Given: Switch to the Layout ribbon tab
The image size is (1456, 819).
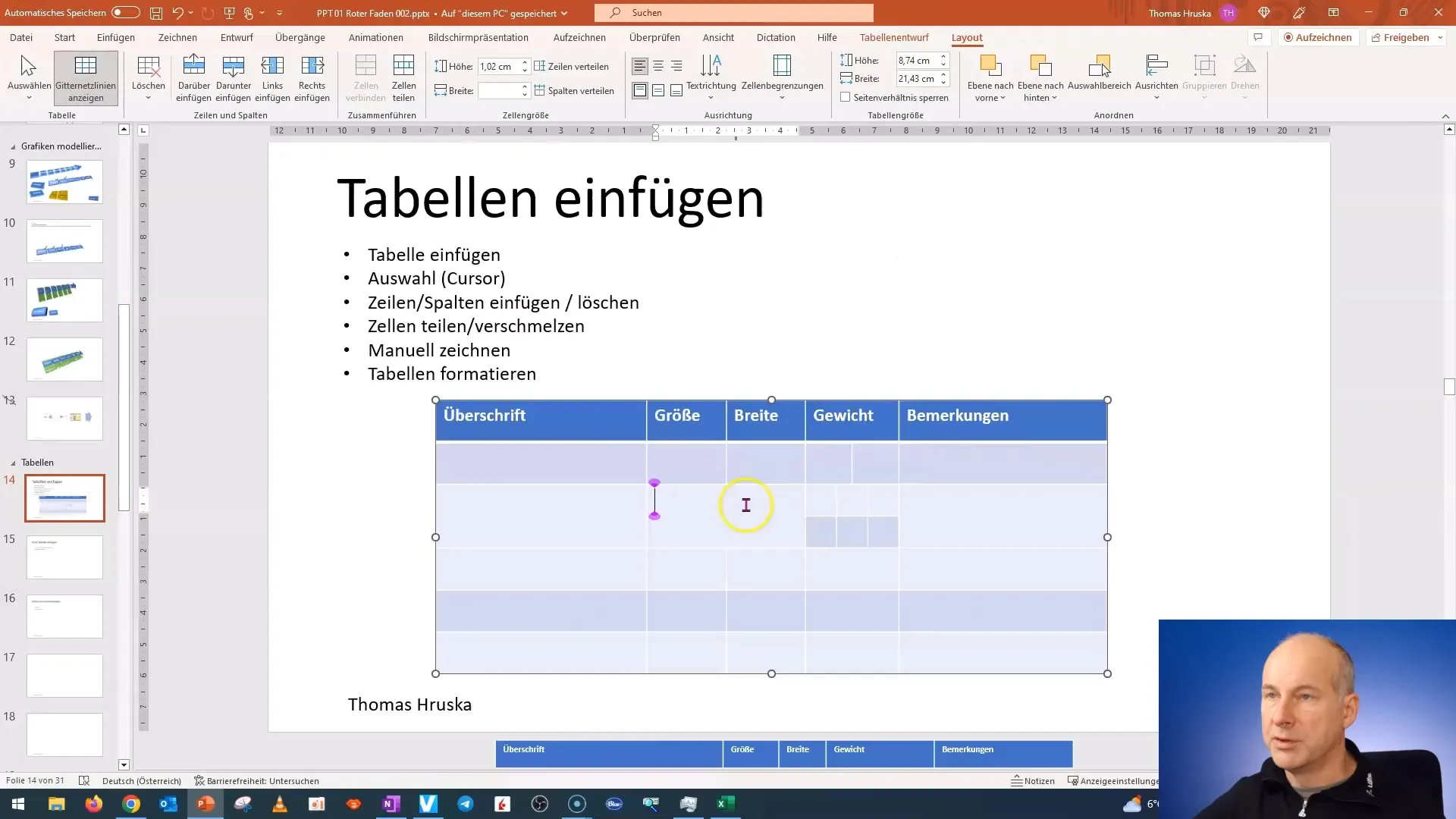Looking at the screenshot, I should pyautogui.click(x=966, y=37).
